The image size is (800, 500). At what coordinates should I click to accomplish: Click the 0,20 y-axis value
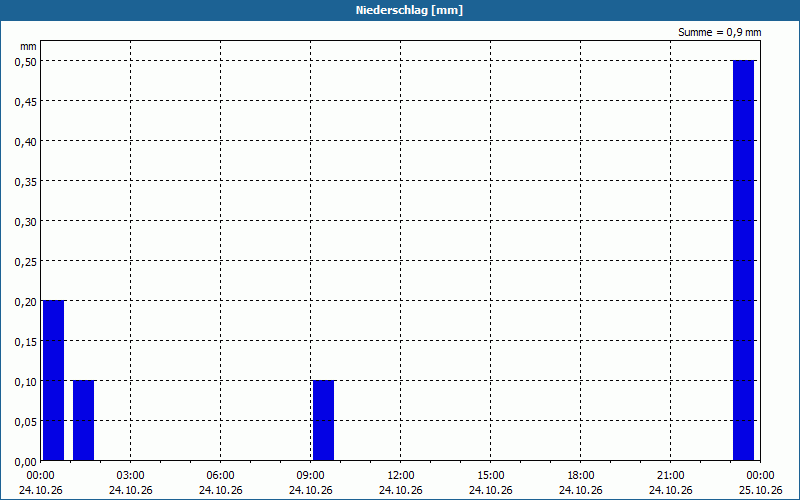point(26,302)
